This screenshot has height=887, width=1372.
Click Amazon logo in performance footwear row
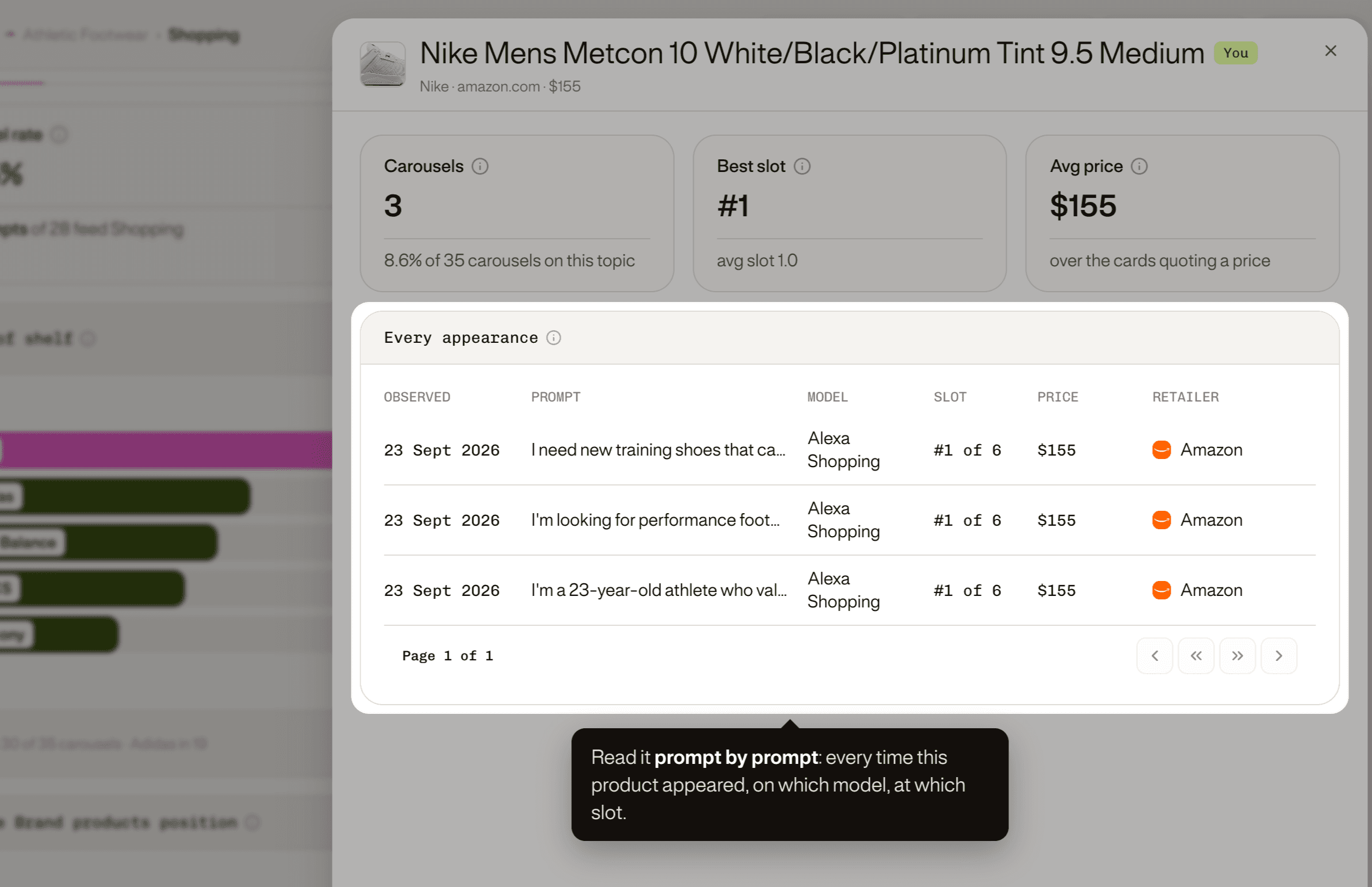tap(1161, 520)
